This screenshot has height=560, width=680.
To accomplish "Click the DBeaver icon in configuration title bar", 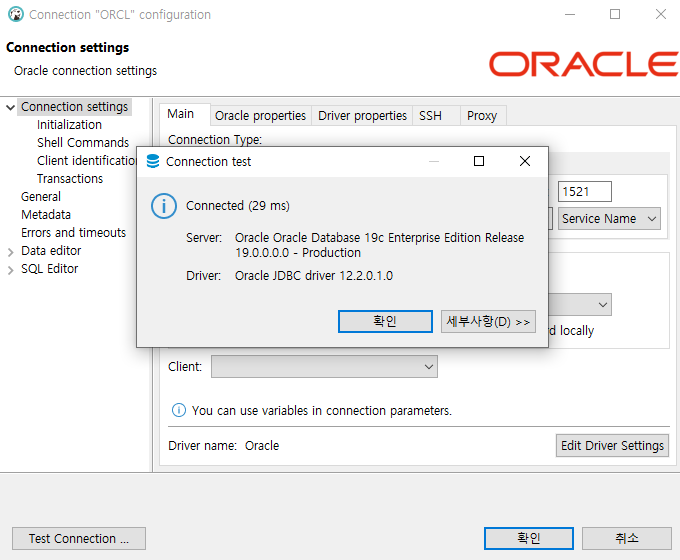I will (16, 14).
